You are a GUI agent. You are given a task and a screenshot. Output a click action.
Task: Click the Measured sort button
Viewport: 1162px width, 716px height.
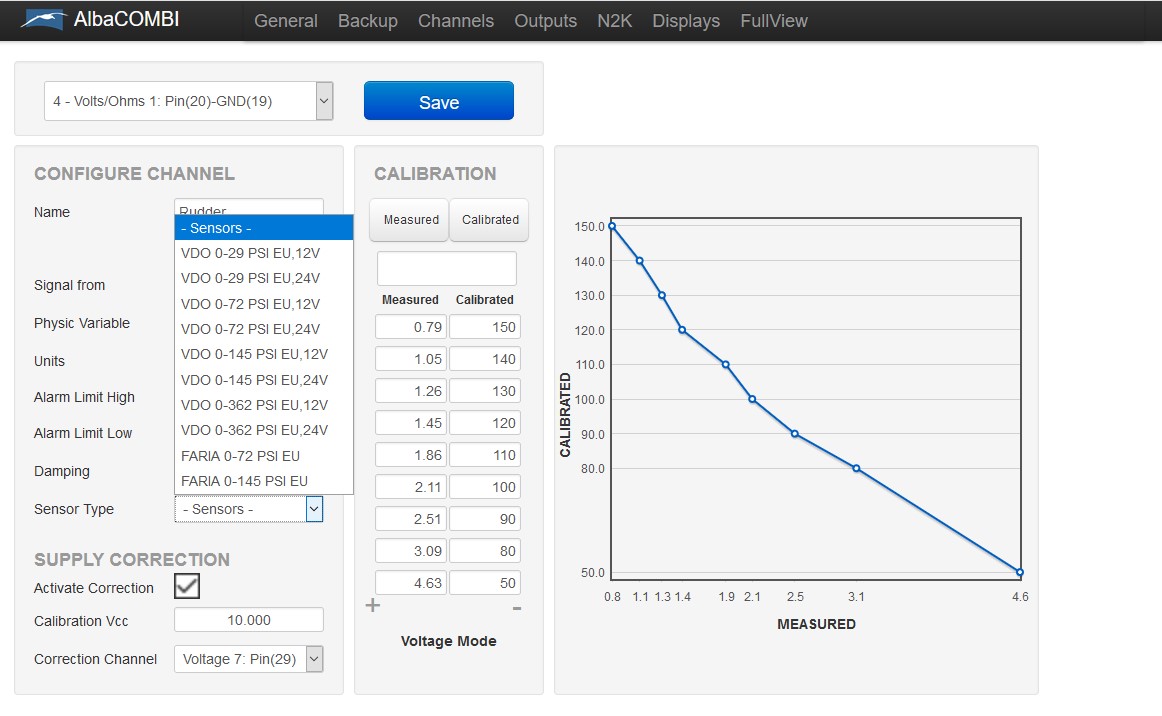pos(410,220)
